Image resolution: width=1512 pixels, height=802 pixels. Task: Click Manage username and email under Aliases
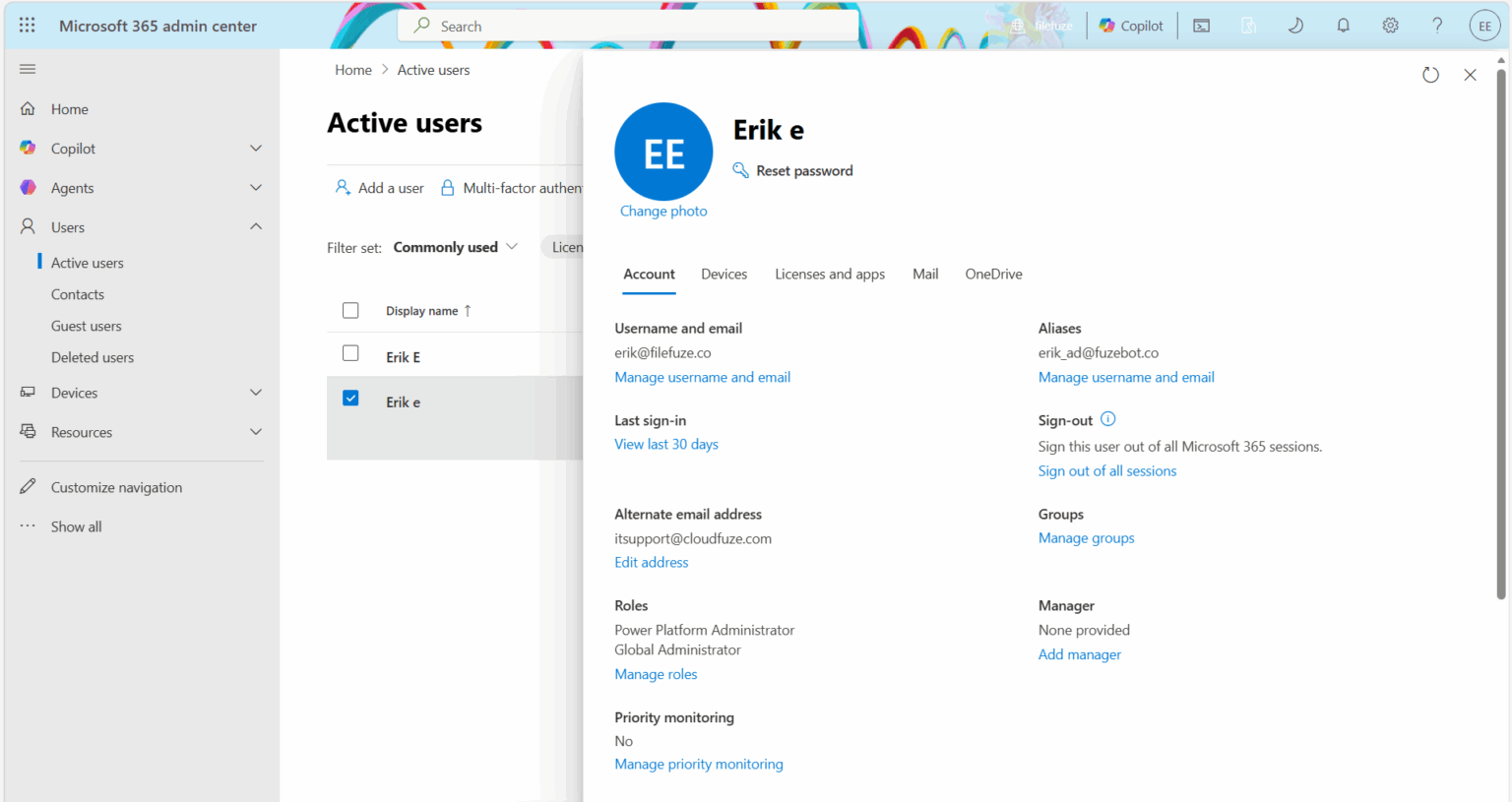(x=1126, y=377)
